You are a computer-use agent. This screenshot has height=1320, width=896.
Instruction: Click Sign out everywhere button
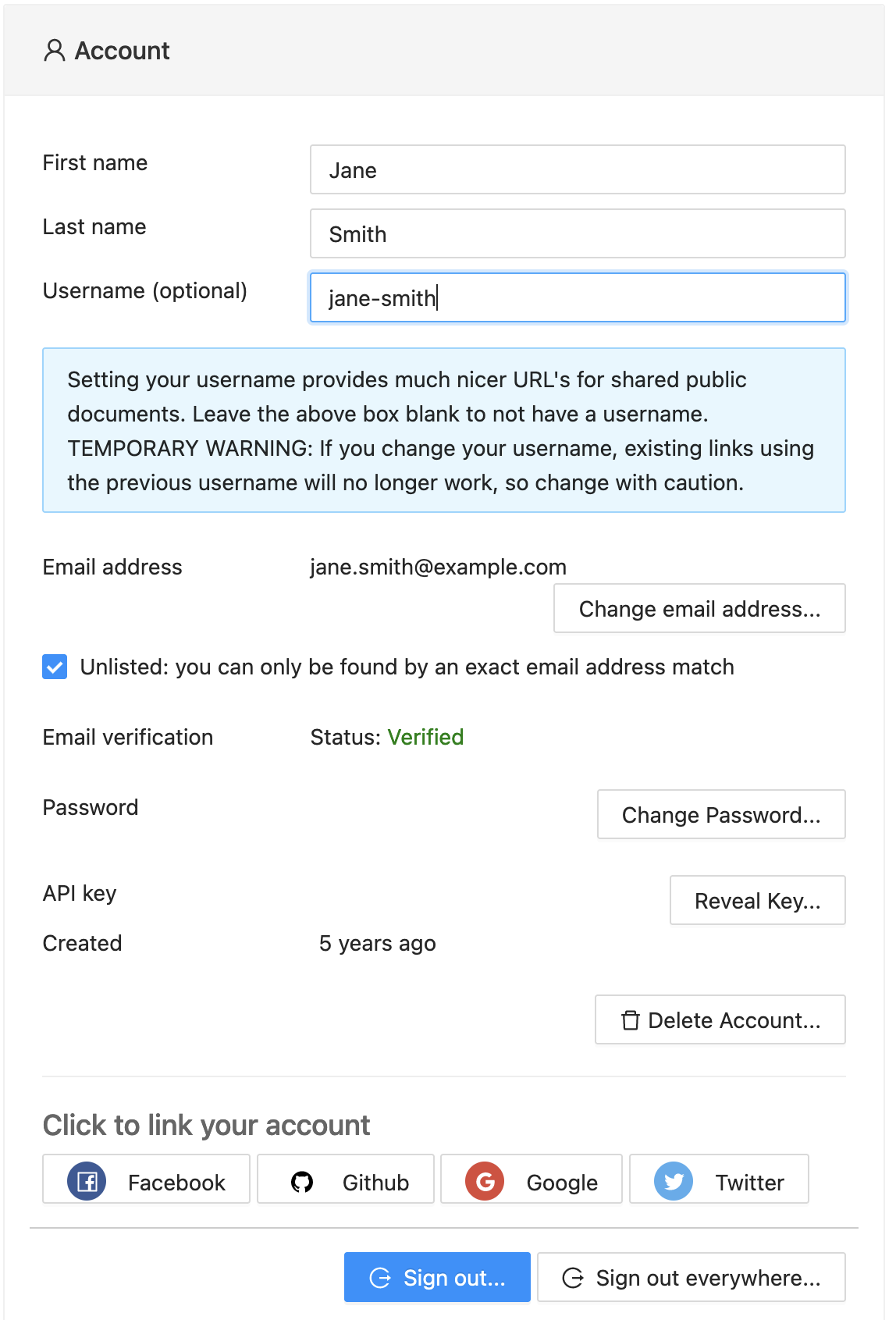(692, 1278)
